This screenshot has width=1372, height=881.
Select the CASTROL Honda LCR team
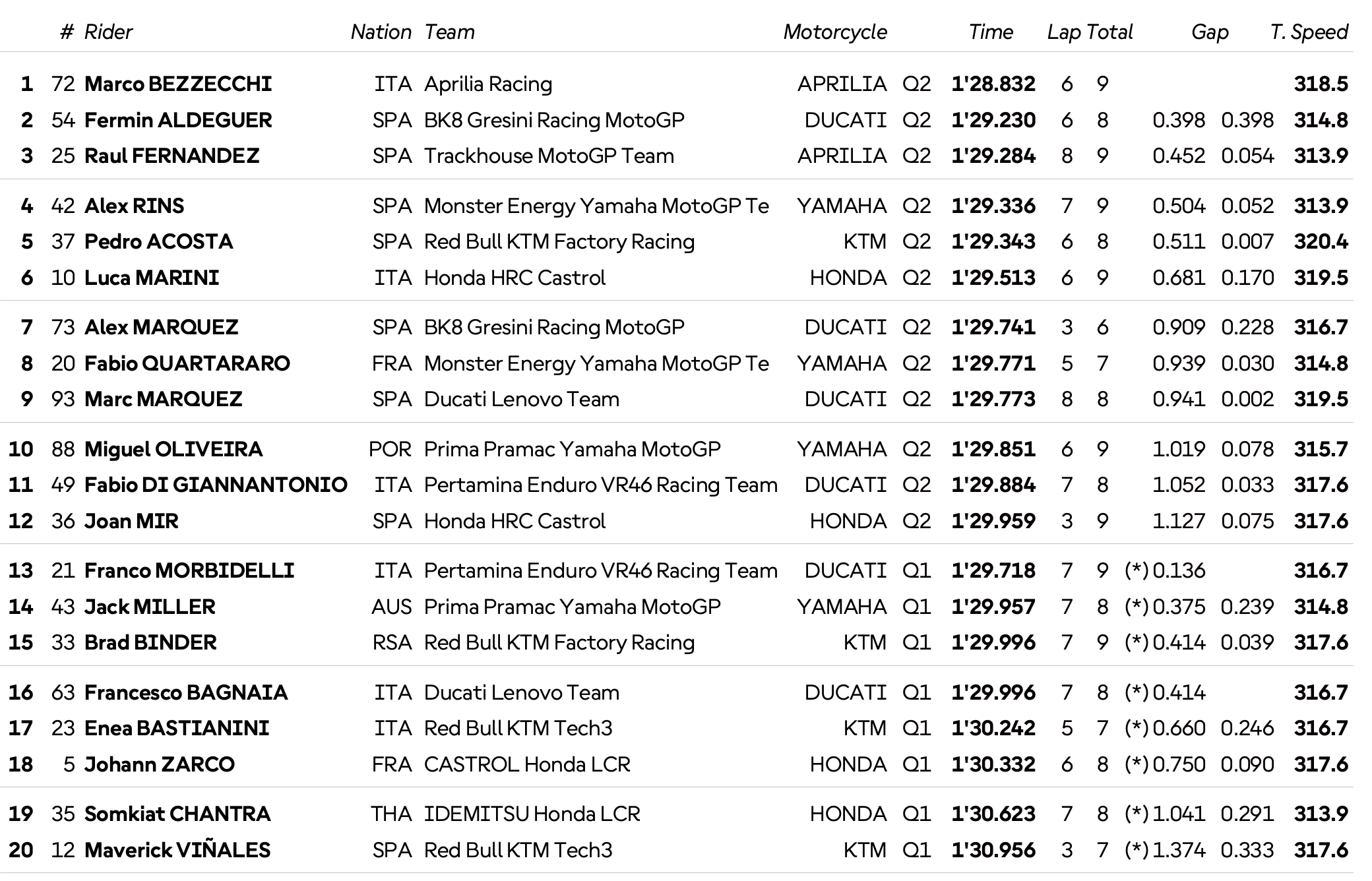(x=527, y=764)
